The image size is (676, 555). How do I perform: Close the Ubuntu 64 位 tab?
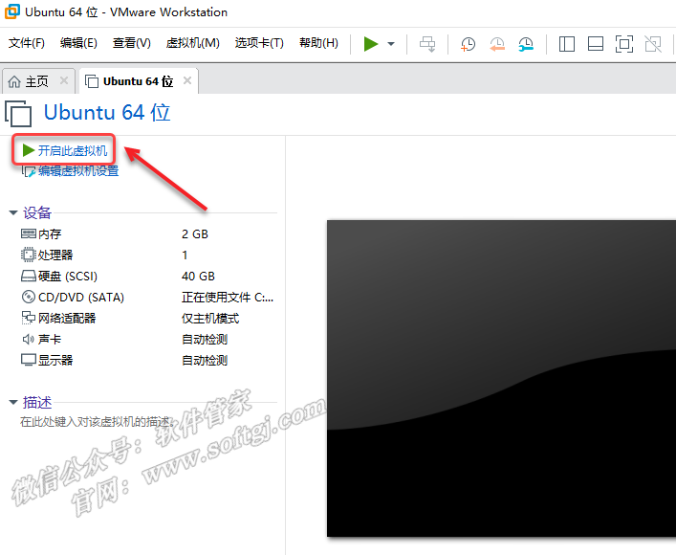(x=187, y=81)
